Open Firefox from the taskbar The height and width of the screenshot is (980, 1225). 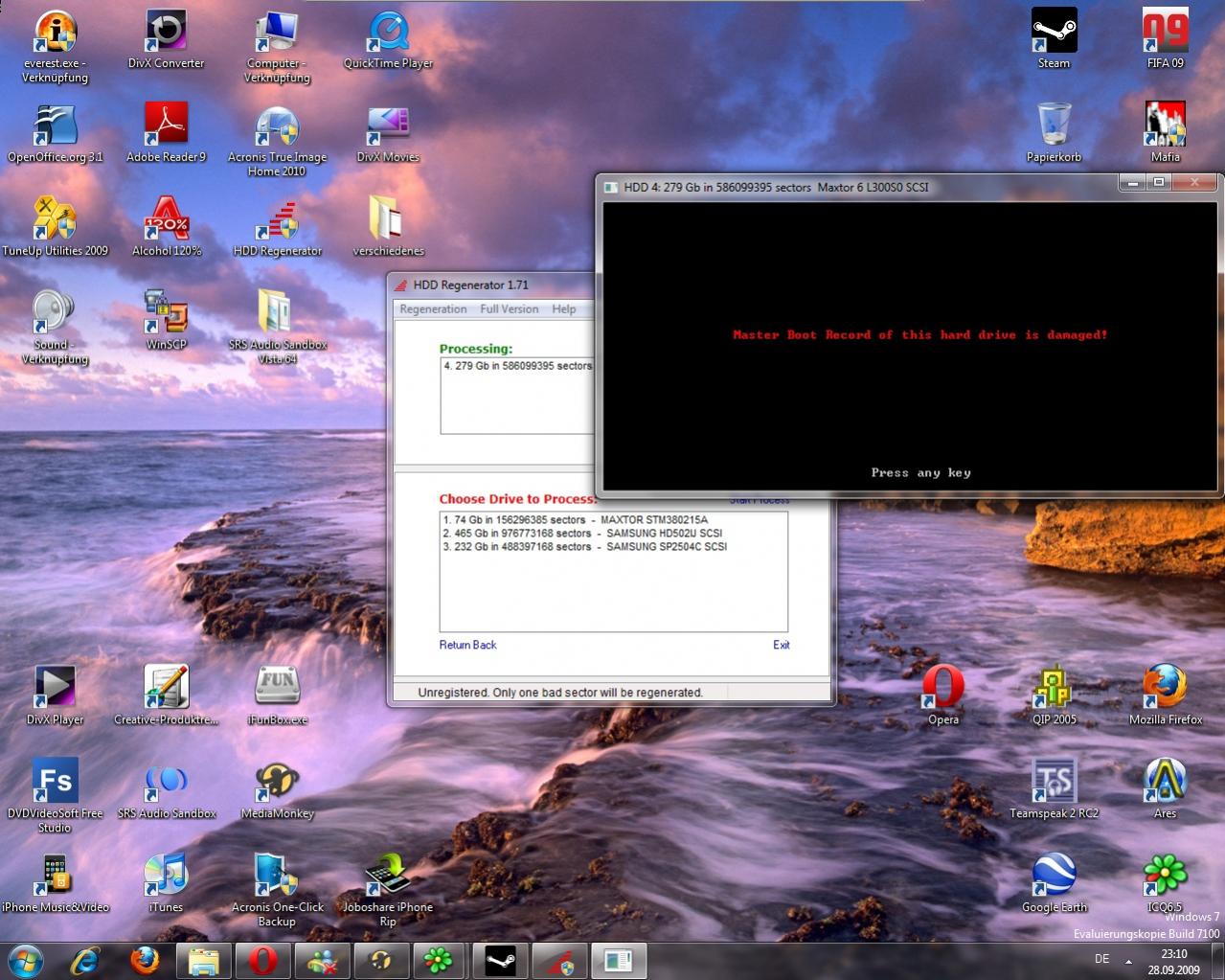coord(146,960)
